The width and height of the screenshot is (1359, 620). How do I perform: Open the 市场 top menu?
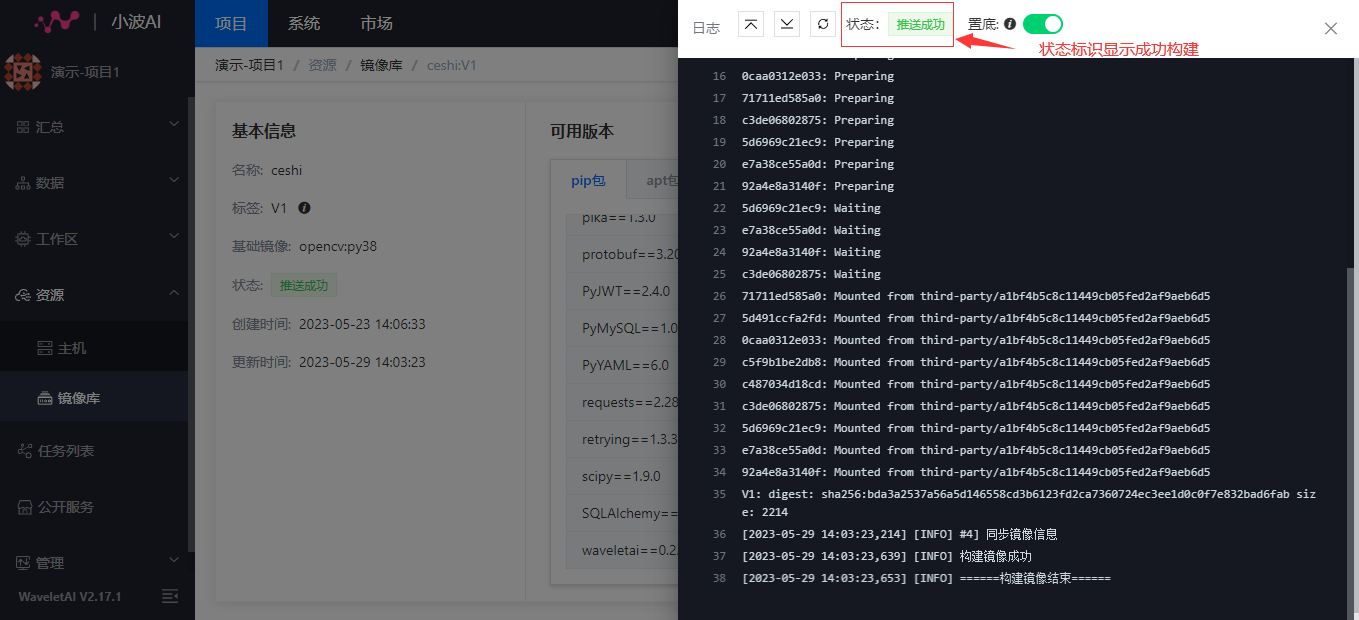377,23
